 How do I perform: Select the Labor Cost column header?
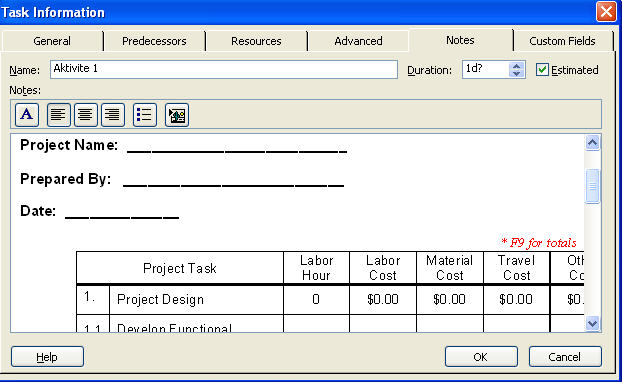click(383, 268)
